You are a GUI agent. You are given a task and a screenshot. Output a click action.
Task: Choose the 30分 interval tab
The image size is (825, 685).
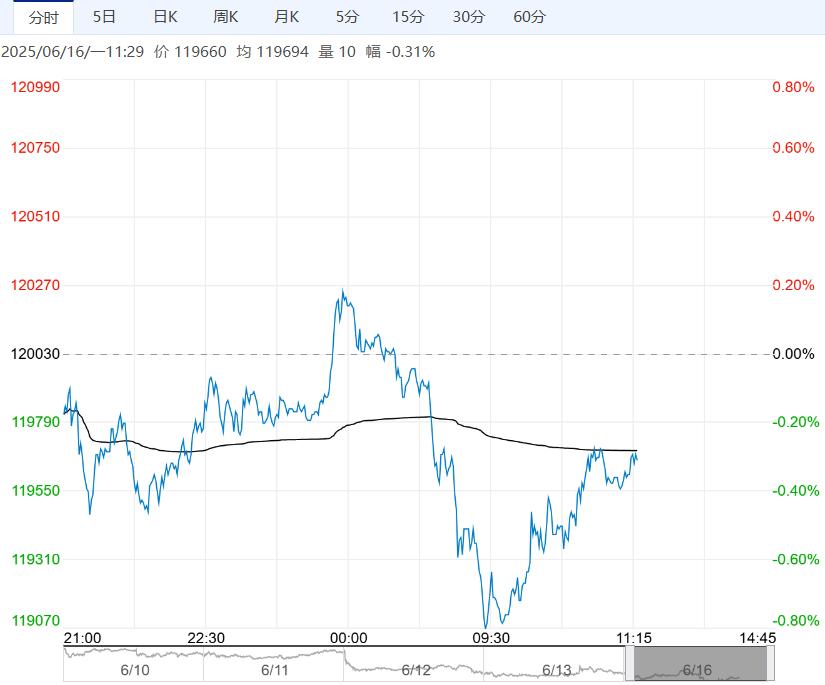click(x=468, y=17)
